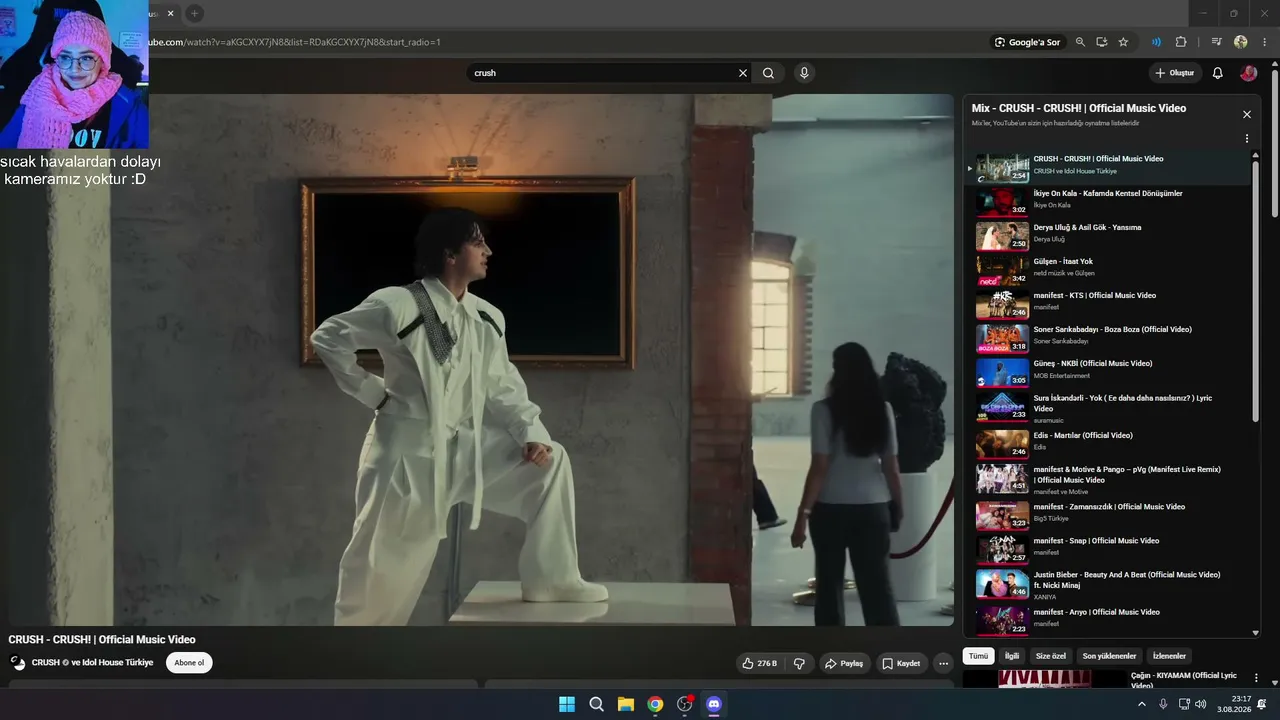Open the taskbar notification bell icon
1280x720 pixels.
(x=1262, y=704)
